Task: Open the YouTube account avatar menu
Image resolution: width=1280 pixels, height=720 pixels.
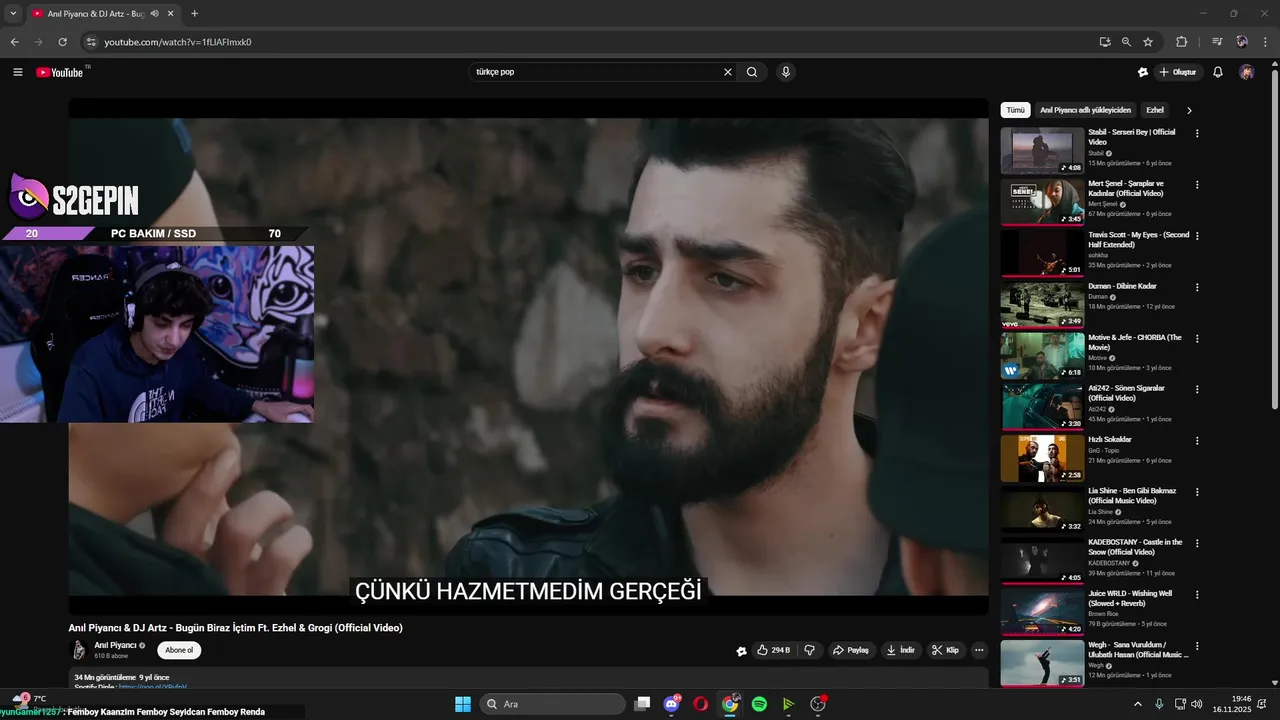Action: [x=1246, y=72]
